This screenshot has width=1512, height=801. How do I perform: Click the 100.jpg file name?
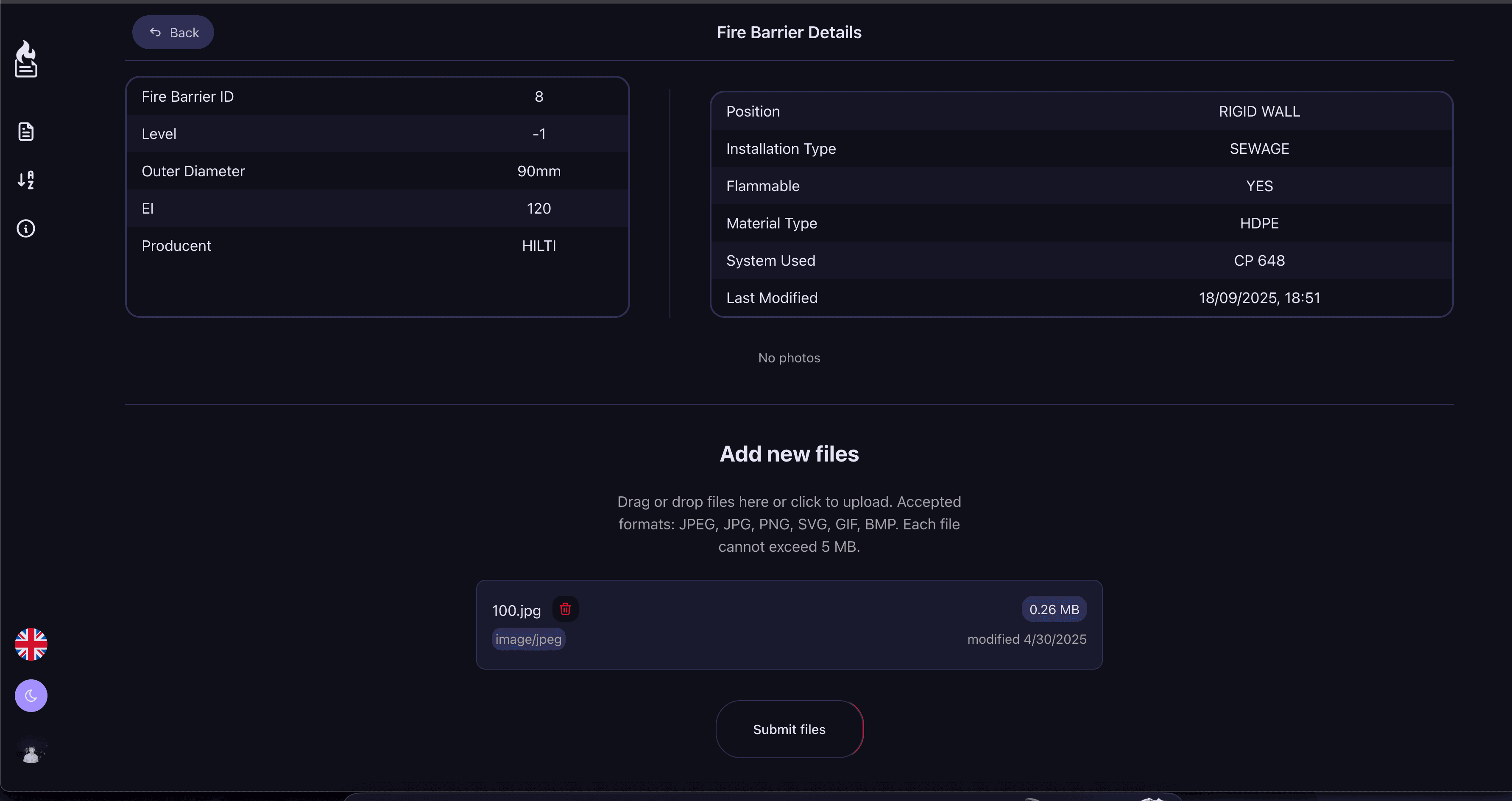(x=516, y=610)
